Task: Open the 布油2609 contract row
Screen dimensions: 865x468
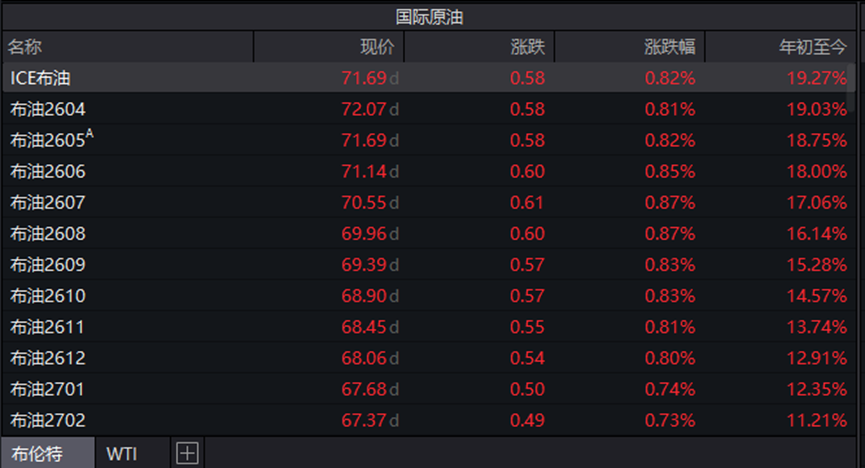Action: point(48,265)
